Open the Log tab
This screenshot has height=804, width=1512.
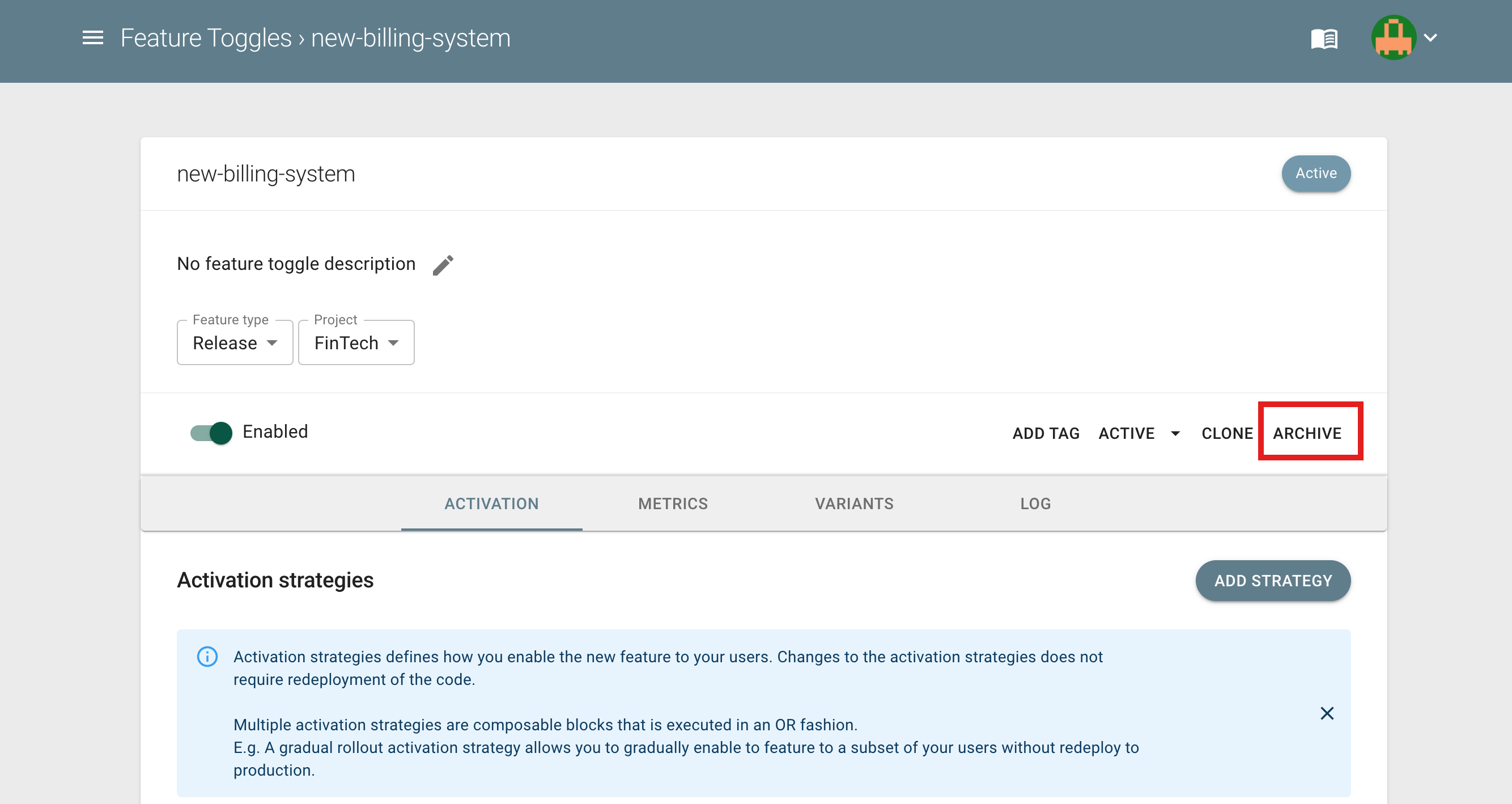tap(1035, 504)
